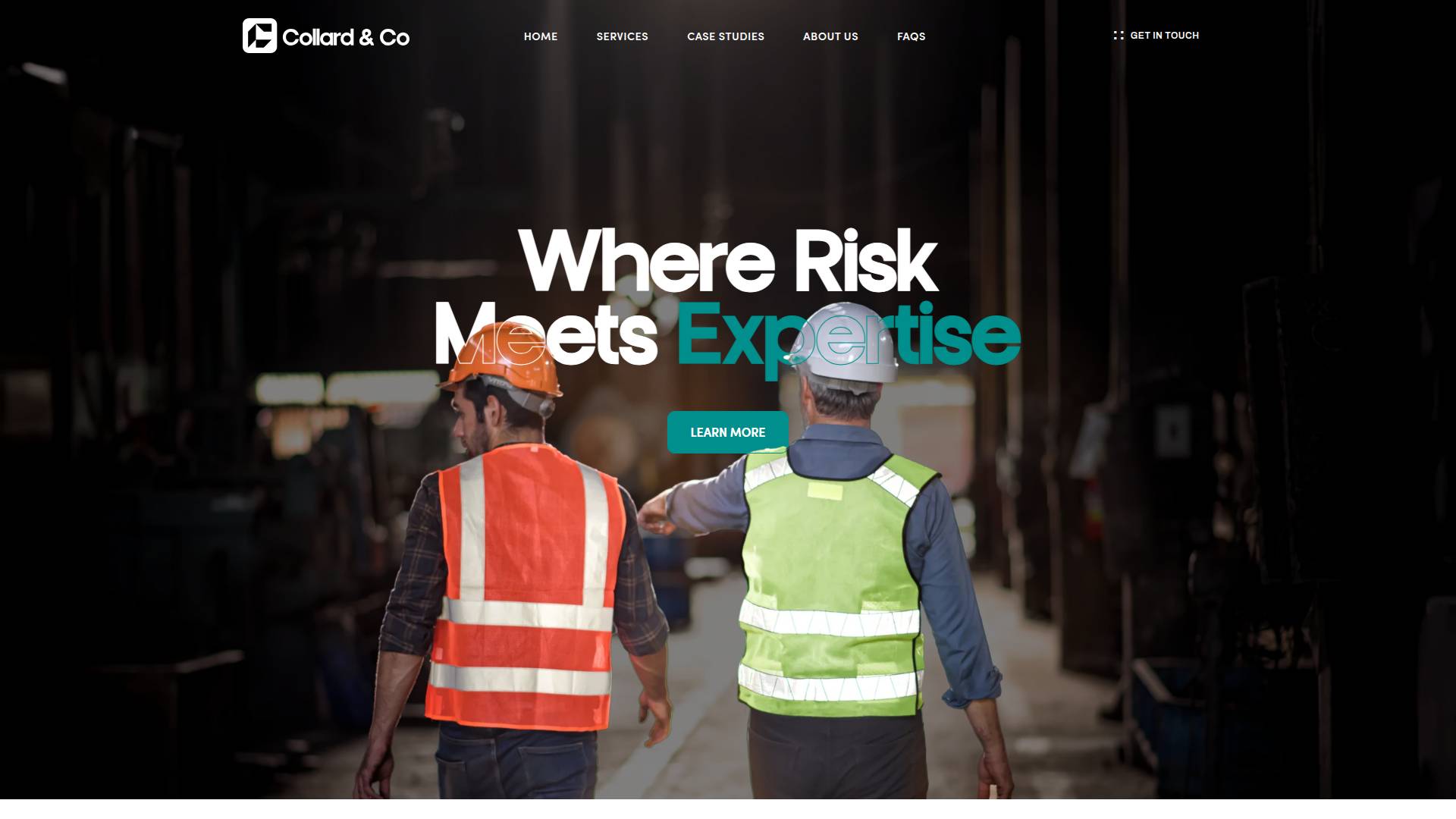Click the orange hard hat in hero image

click(x=505, y=360)
